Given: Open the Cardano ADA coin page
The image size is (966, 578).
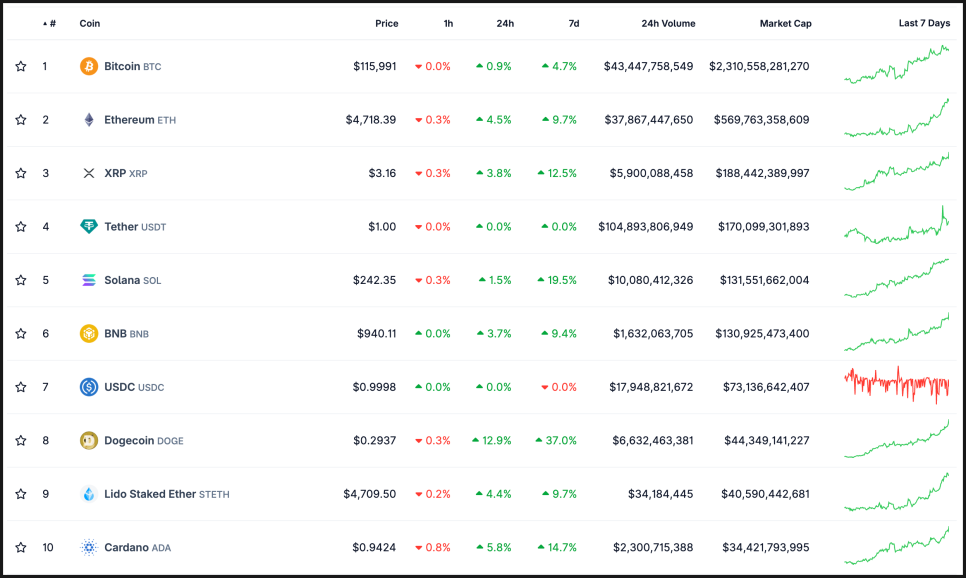Looking at the screenshot, I should pos(137,547).
